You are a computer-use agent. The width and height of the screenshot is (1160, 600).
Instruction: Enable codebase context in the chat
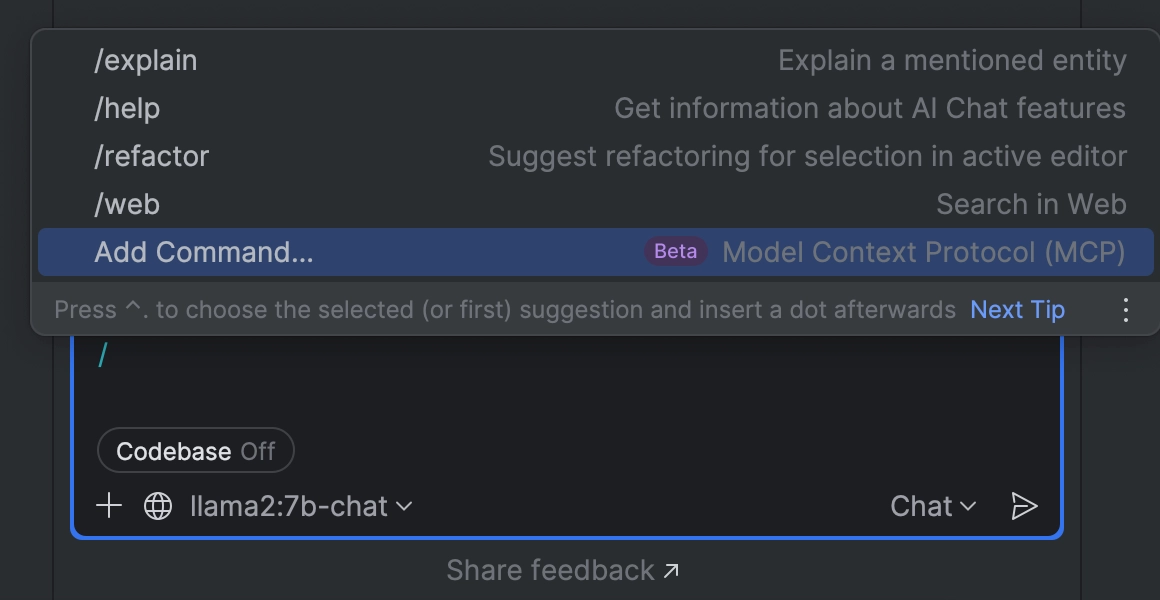pos(195,450)
